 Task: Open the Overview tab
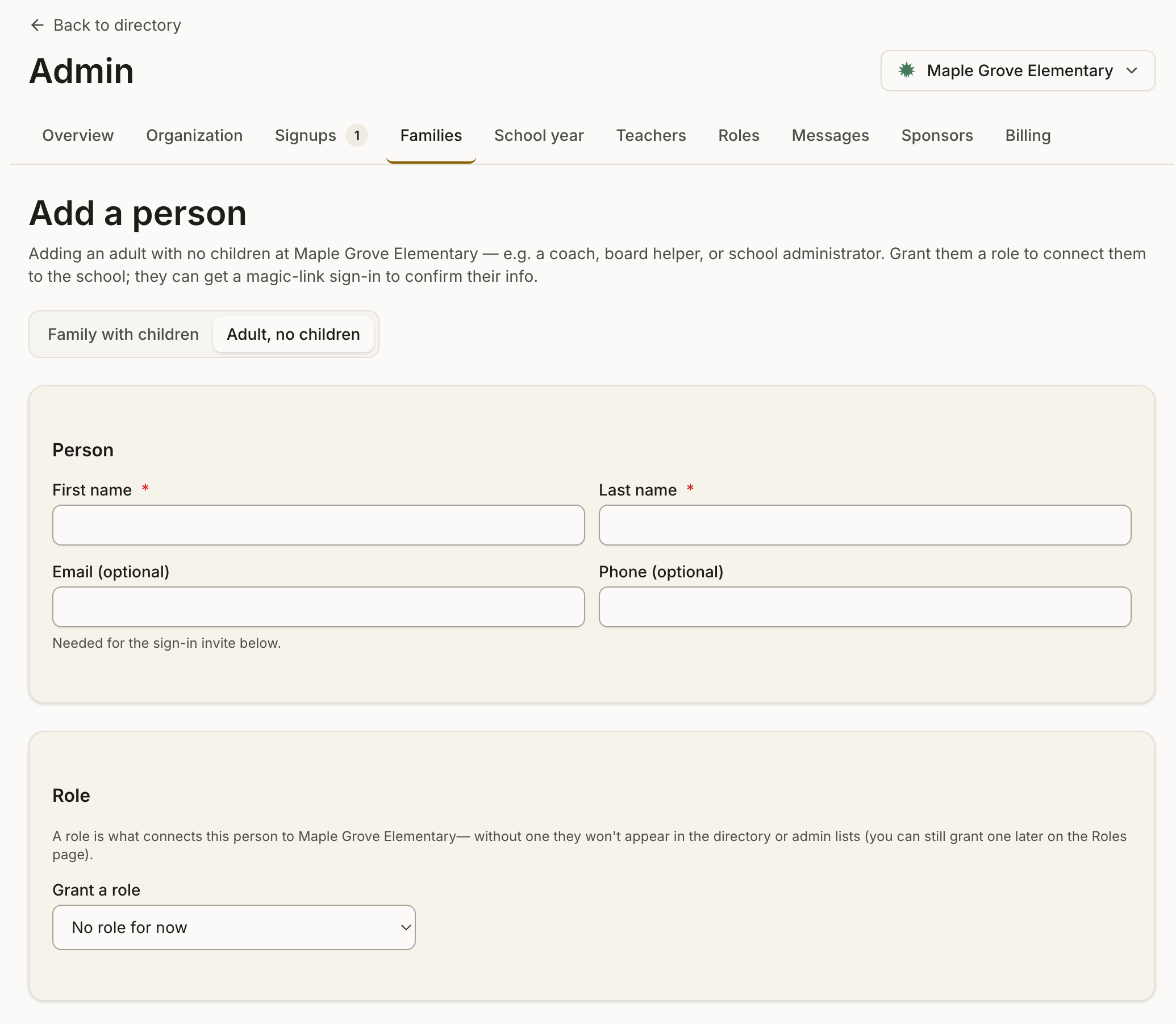[78, 135]
